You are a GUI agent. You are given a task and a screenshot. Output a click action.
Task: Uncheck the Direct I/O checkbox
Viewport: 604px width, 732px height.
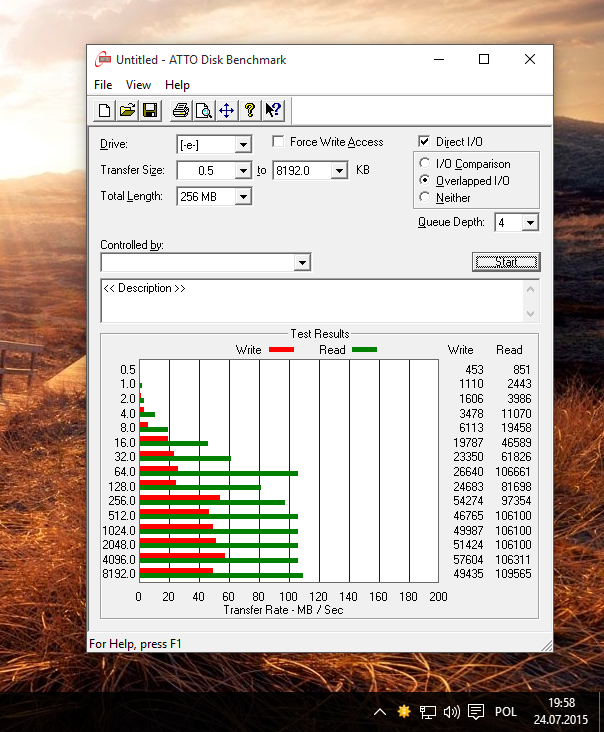(424, 142)
